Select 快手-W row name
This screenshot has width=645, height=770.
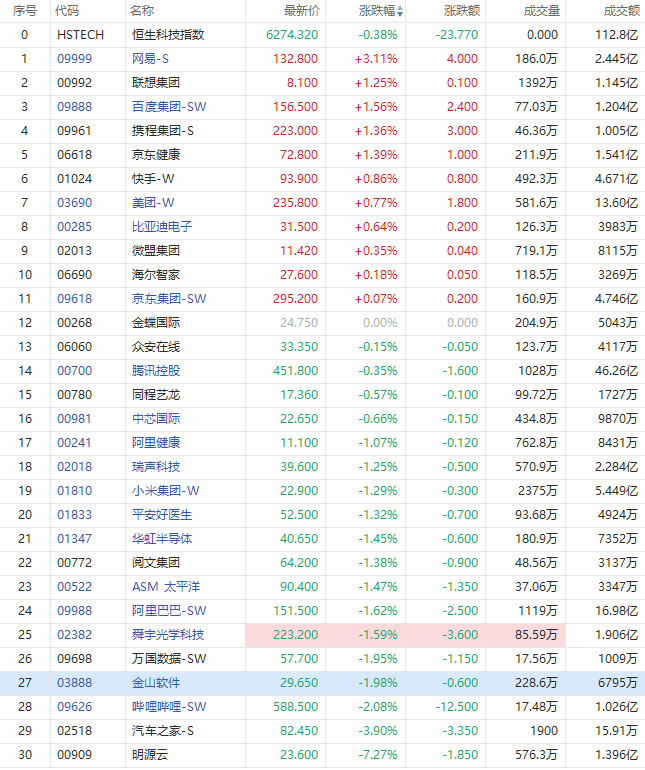[153, 179]
